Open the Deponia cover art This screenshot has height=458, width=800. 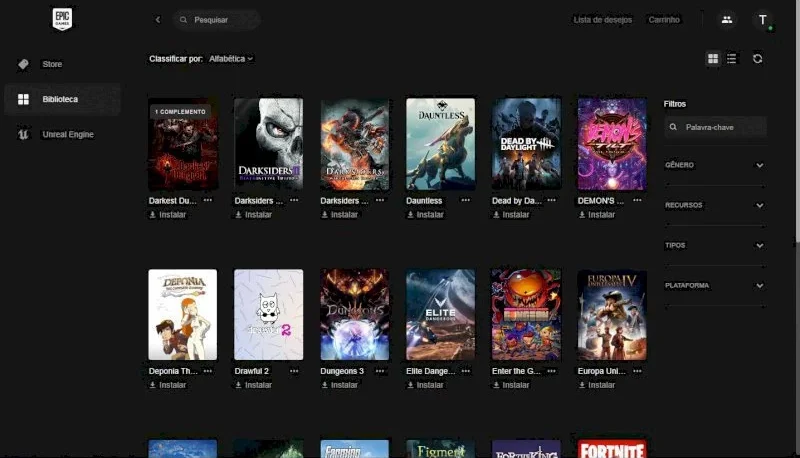[183, 315]
